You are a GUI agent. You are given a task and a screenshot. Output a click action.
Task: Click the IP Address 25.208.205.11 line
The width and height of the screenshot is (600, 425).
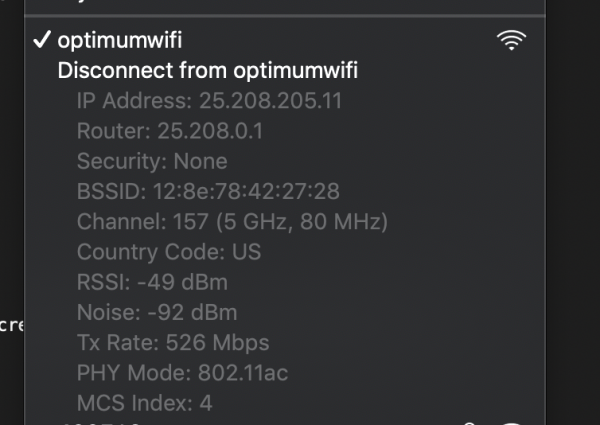(209, 101)
